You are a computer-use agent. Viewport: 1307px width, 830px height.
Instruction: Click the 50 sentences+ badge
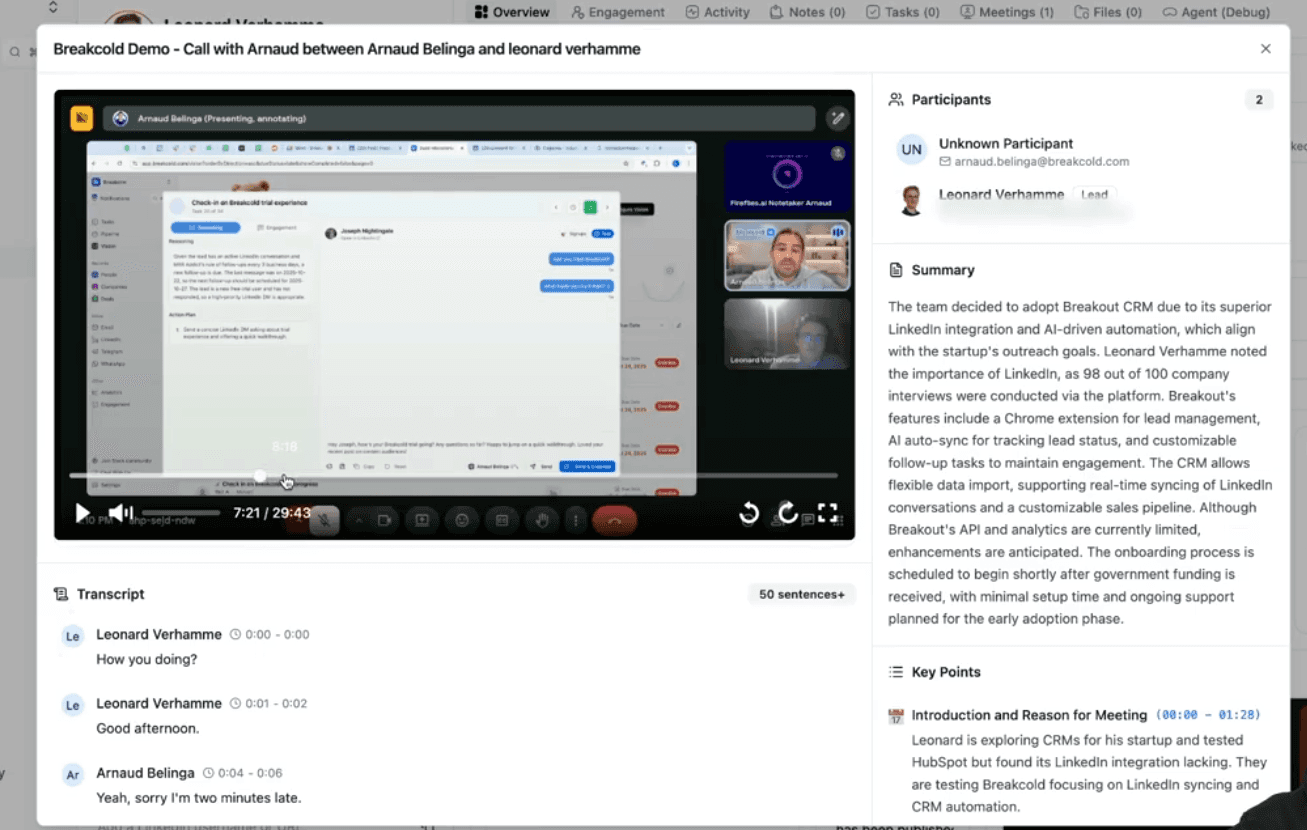coord(801,594)
